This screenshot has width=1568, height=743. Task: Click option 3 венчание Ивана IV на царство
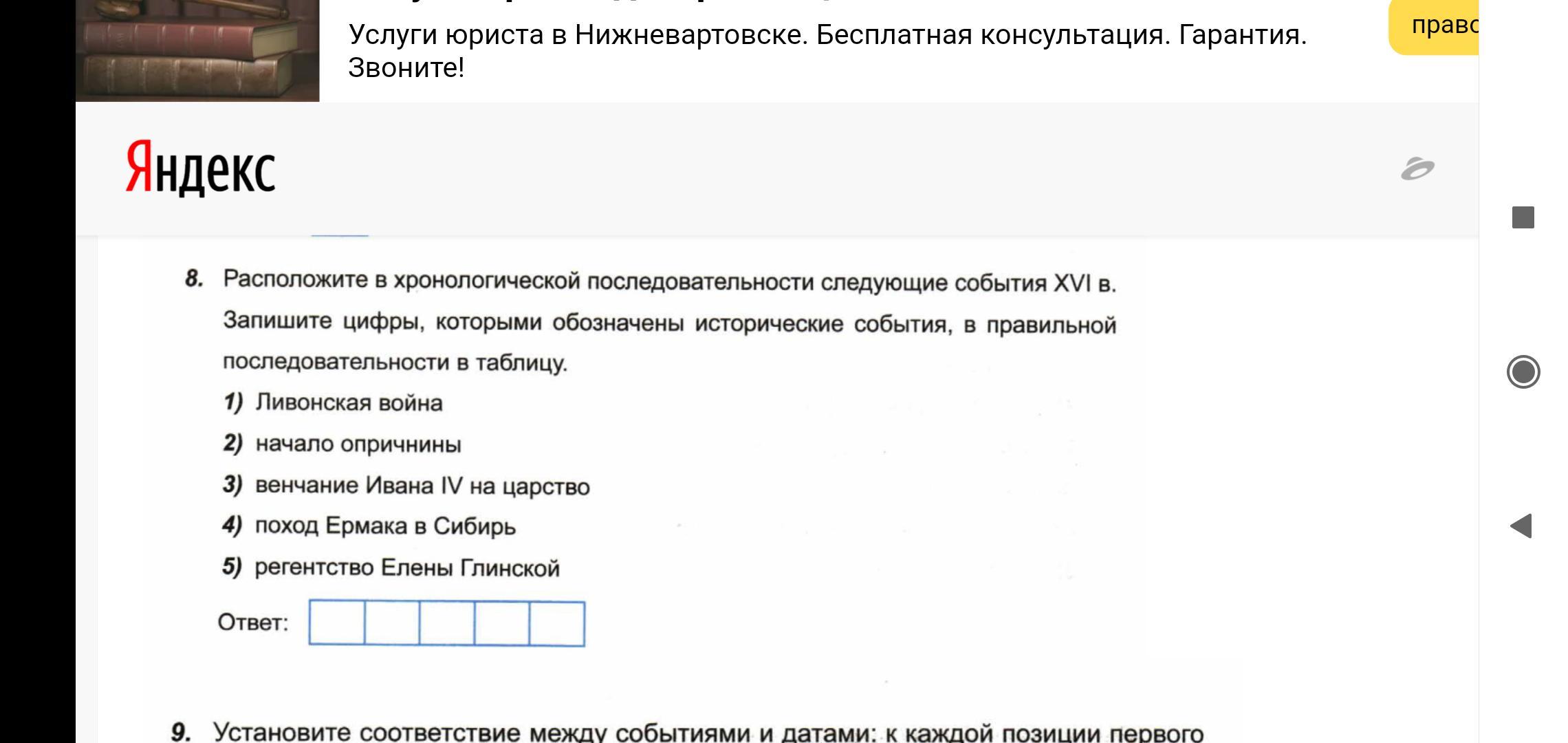422,486
